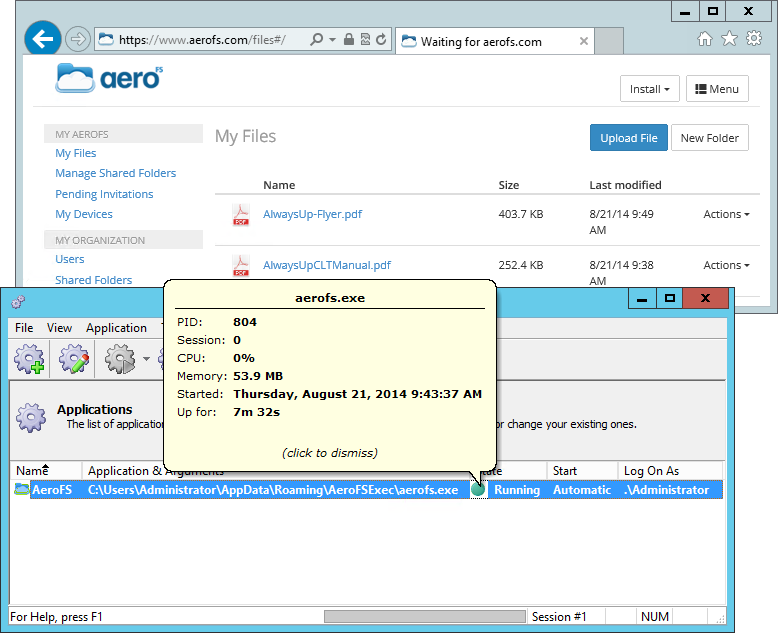Click Start Application gear-play toolbar icon
The height and width of the screenshot is (633, 778).
tap(120, 359)
